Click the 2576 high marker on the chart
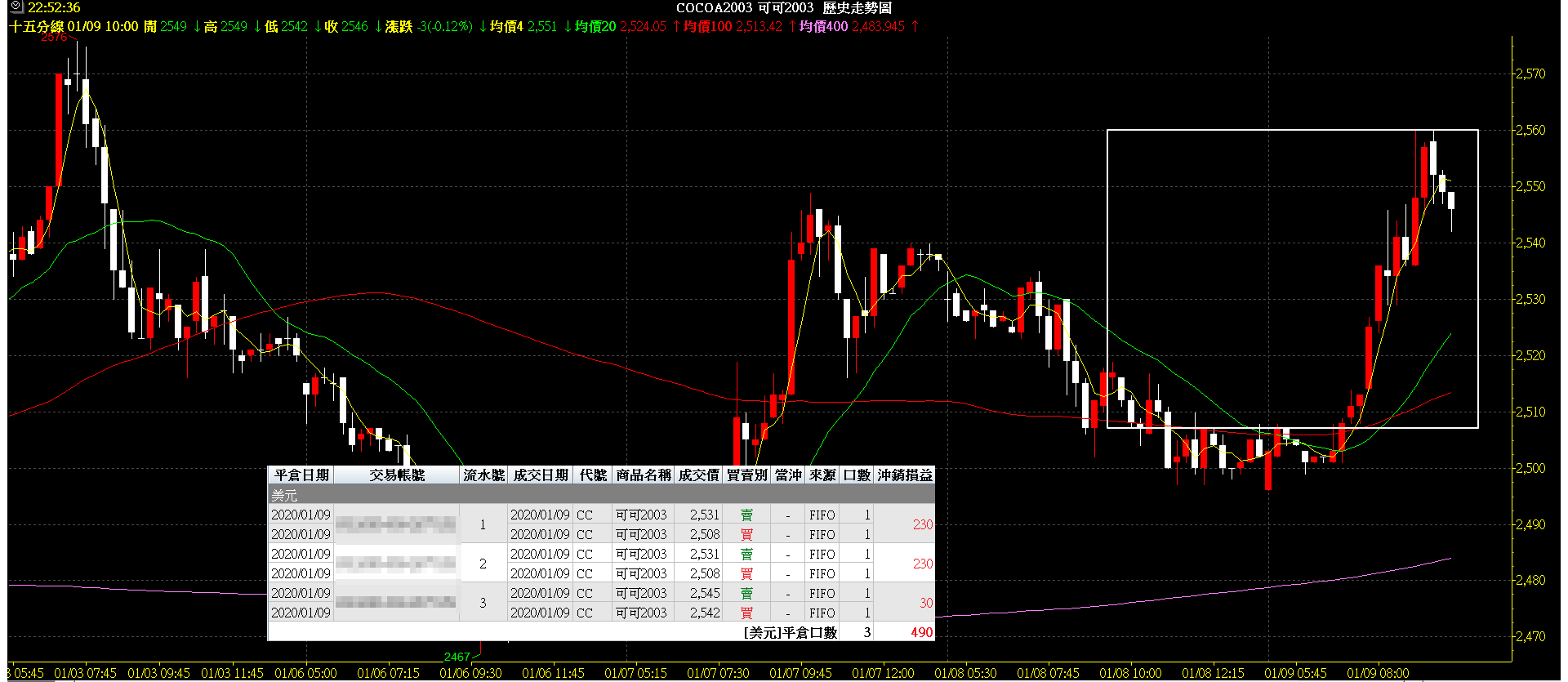 (54, 38)
